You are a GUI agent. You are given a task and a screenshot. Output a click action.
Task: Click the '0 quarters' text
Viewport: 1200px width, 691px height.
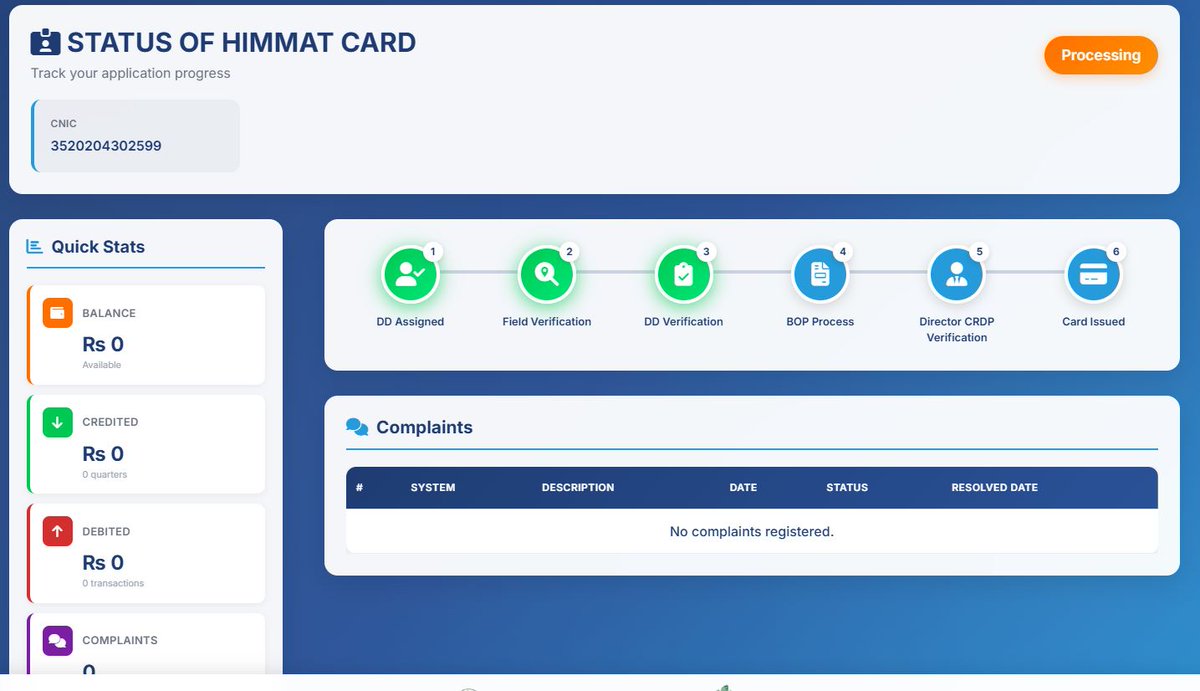pos(105,475)
